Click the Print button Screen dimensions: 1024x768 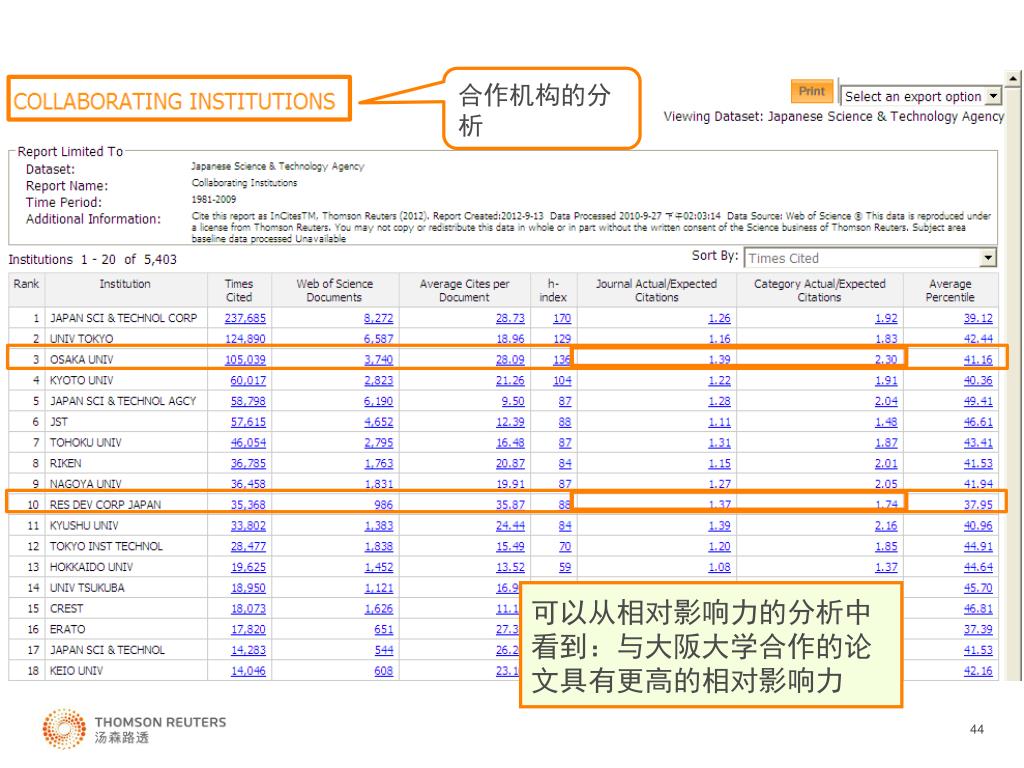812,91
